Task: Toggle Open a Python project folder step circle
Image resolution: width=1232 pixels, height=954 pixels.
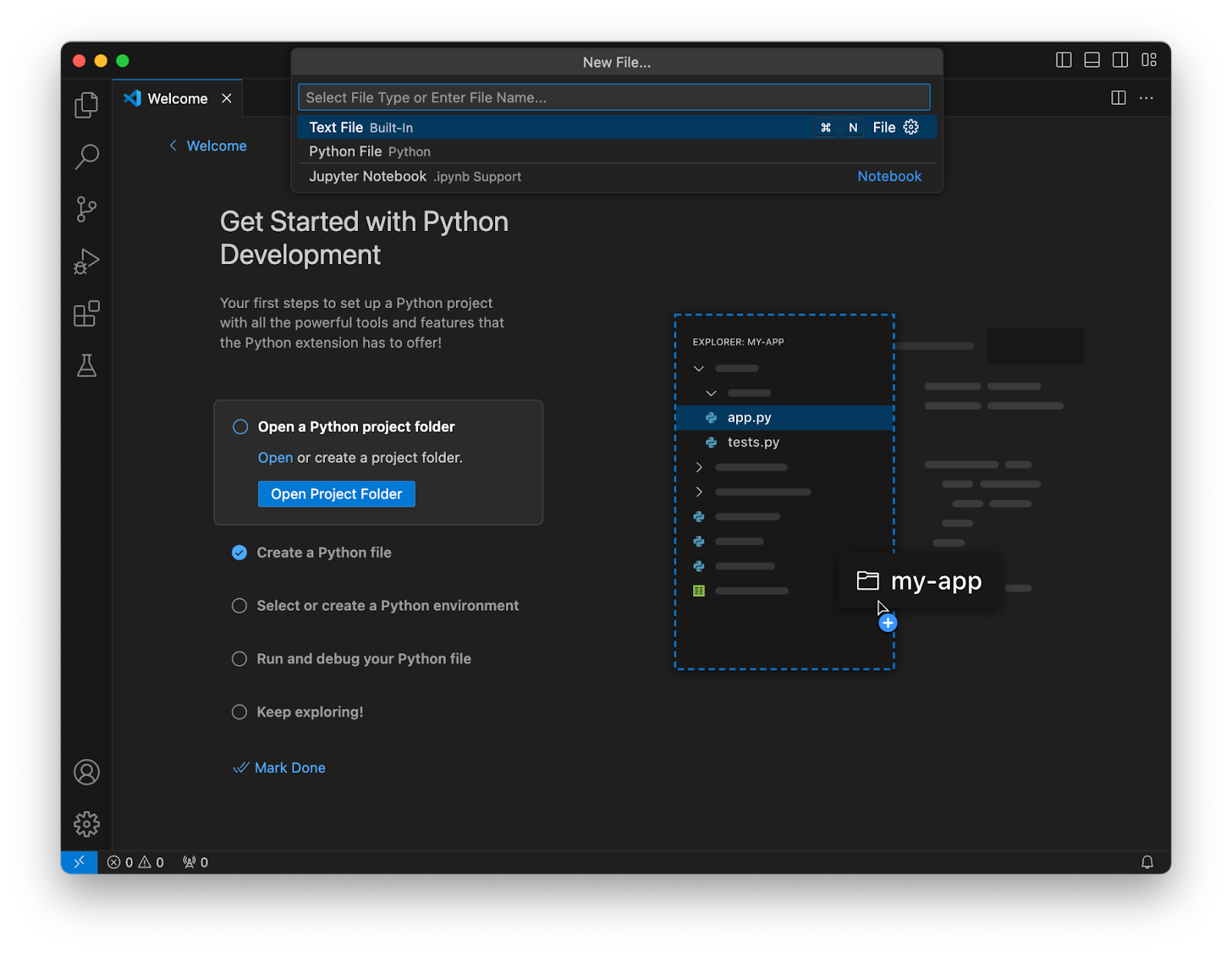Action: (x=240, y=427)
